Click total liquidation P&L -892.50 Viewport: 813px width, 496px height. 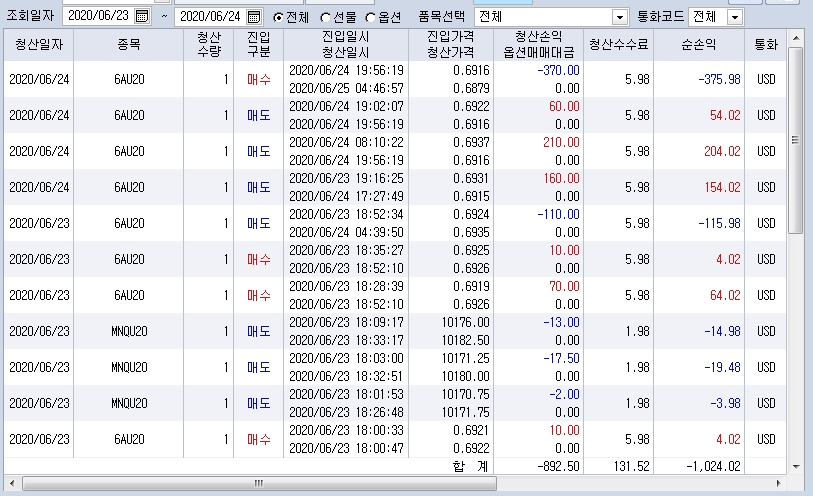pos(558,466)
